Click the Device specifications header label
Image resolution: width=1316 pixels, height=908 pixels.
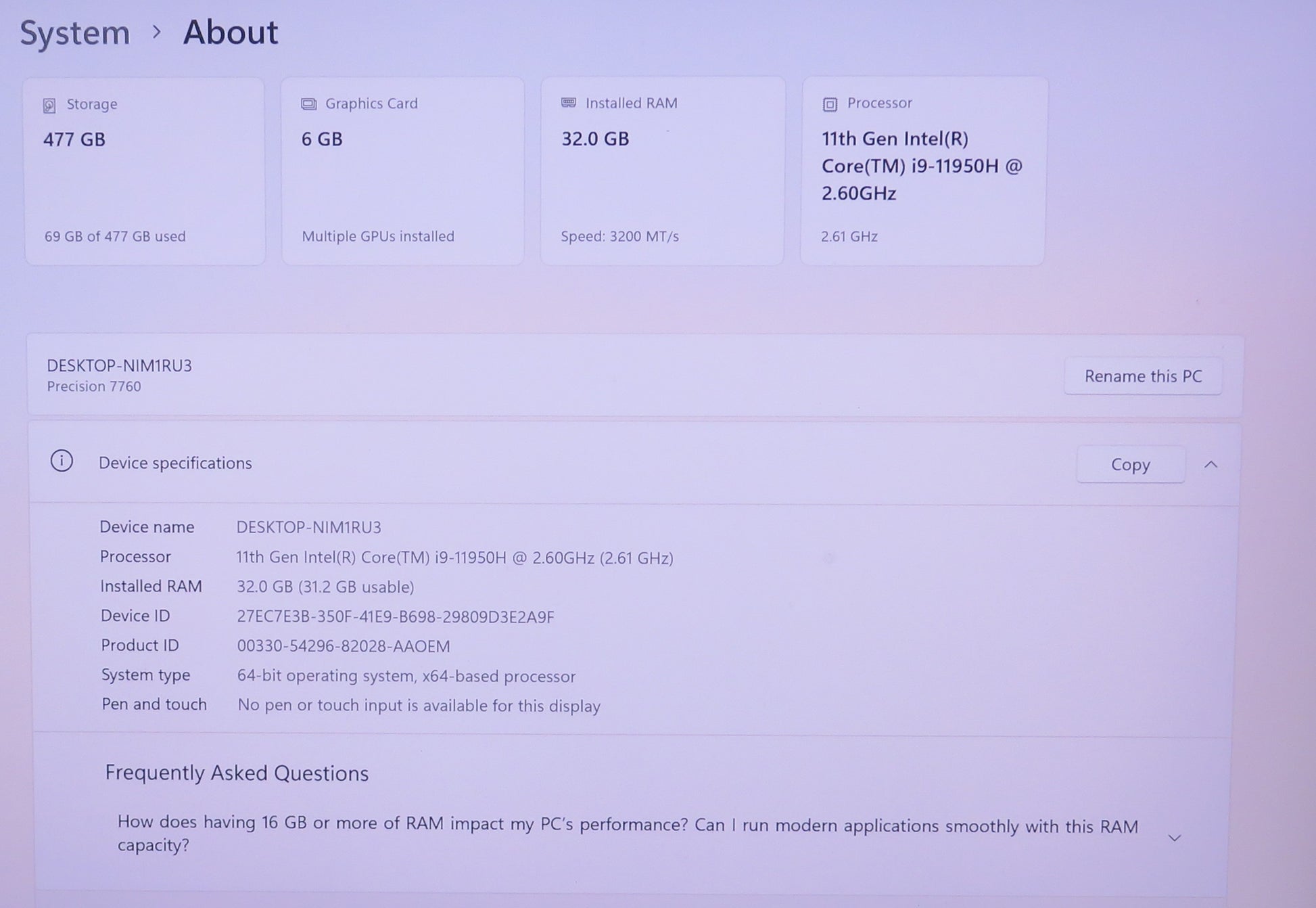pos(175,463)
